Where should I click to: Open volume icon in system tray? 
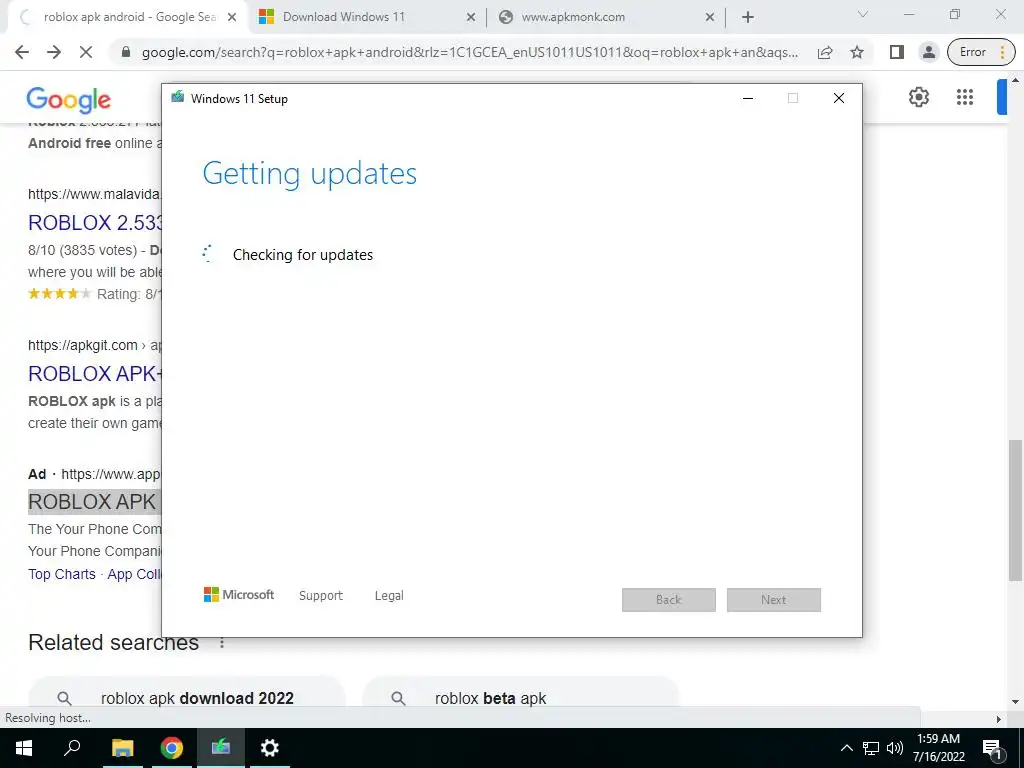(895, 748)
